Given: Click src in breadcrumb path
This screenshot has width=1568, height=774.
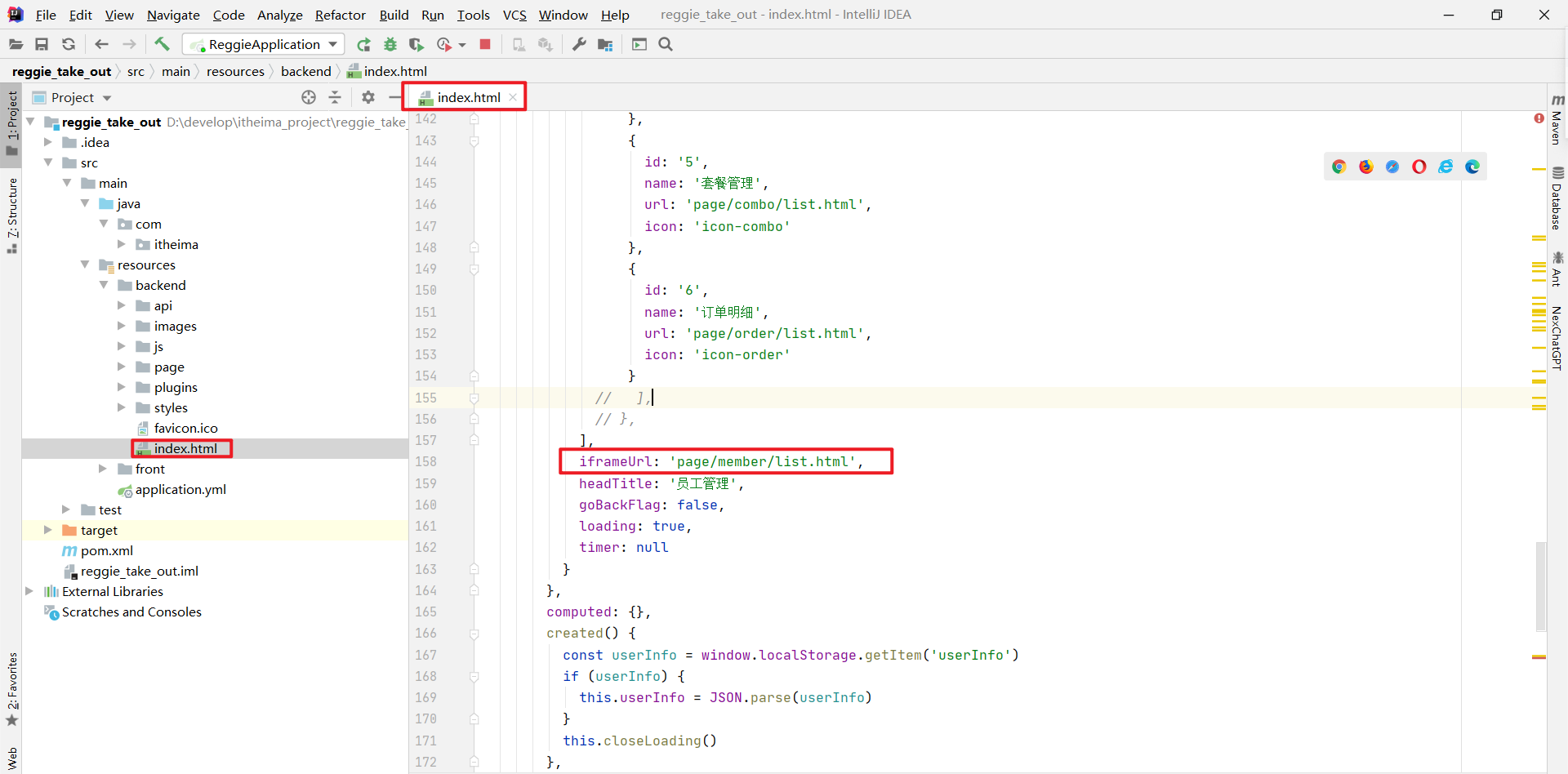Looking at the screenshot, I should (x=136, y=72).
